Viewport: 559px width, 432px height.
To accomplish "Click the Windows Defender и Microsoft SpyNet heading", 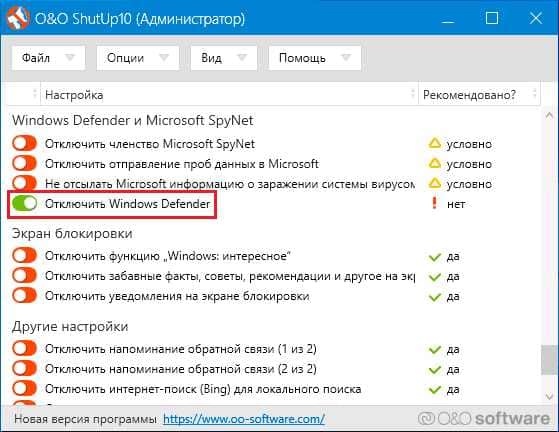I will point(133,120).
